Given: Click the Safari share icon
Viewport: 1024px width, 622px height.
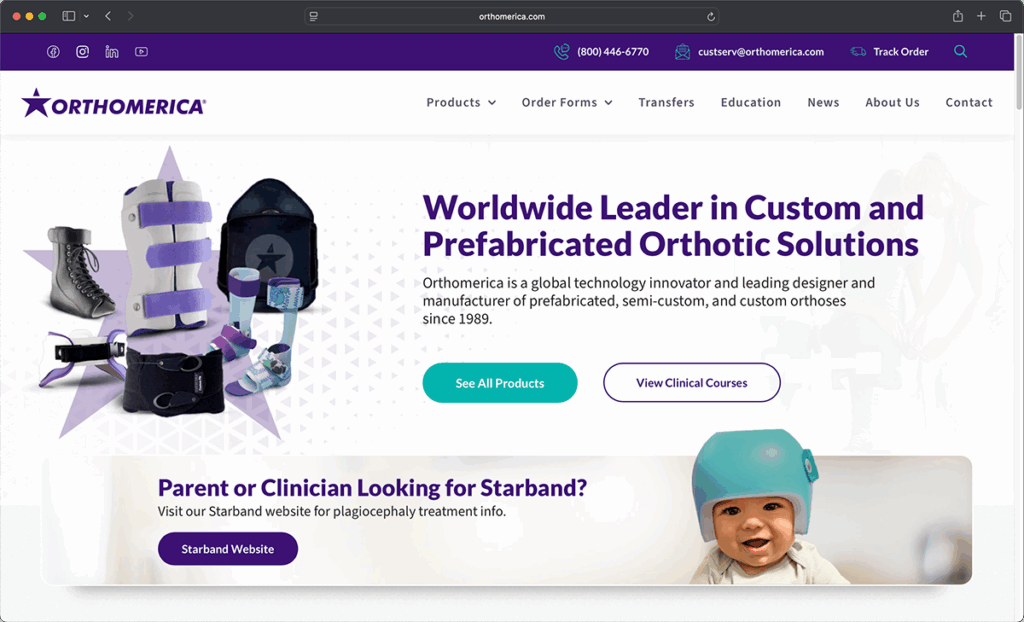Looking at the screenshot, I should click(x=957, y=16).
